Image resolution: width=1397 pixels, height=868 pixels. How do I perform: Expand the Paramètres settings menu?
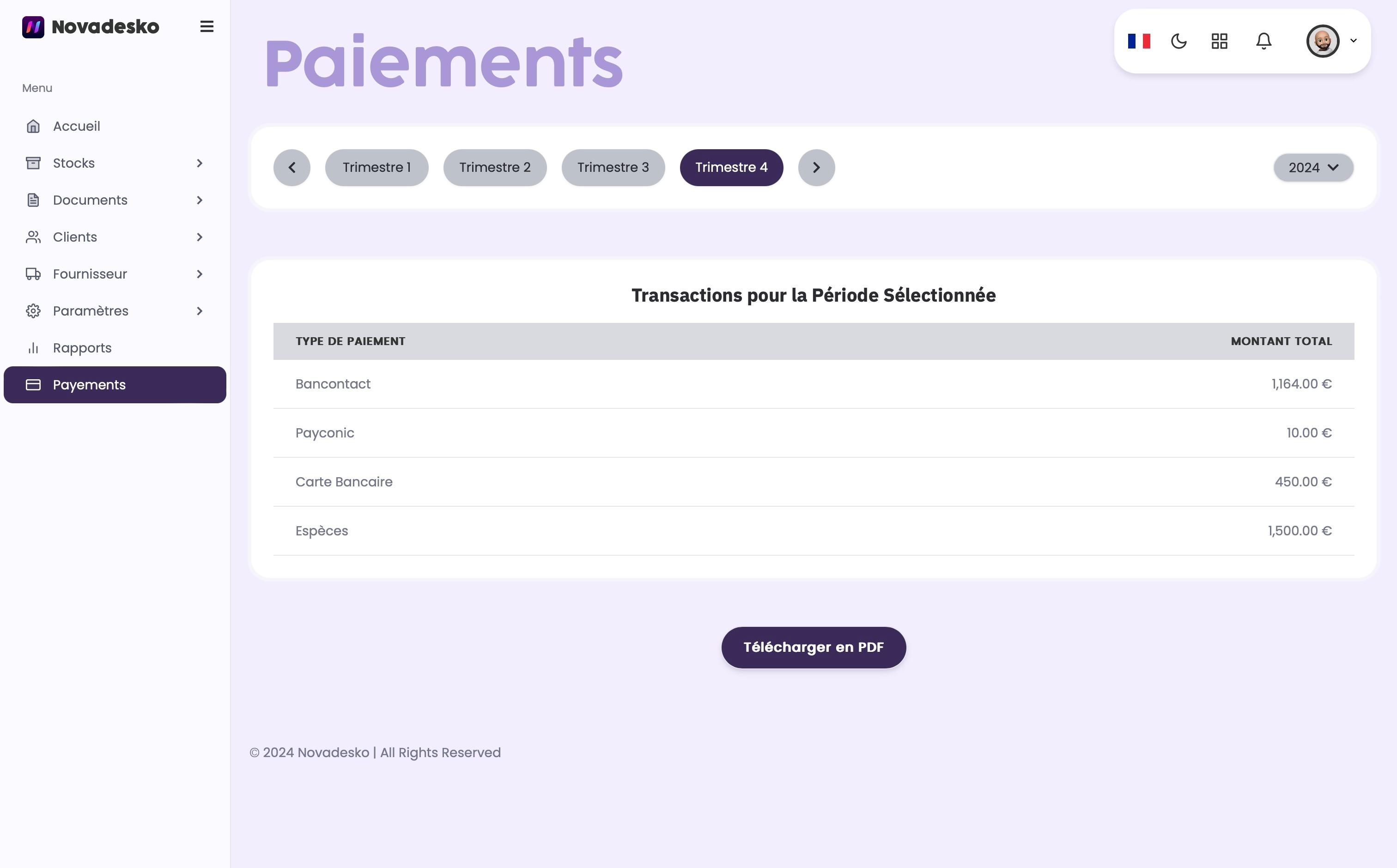115,311
